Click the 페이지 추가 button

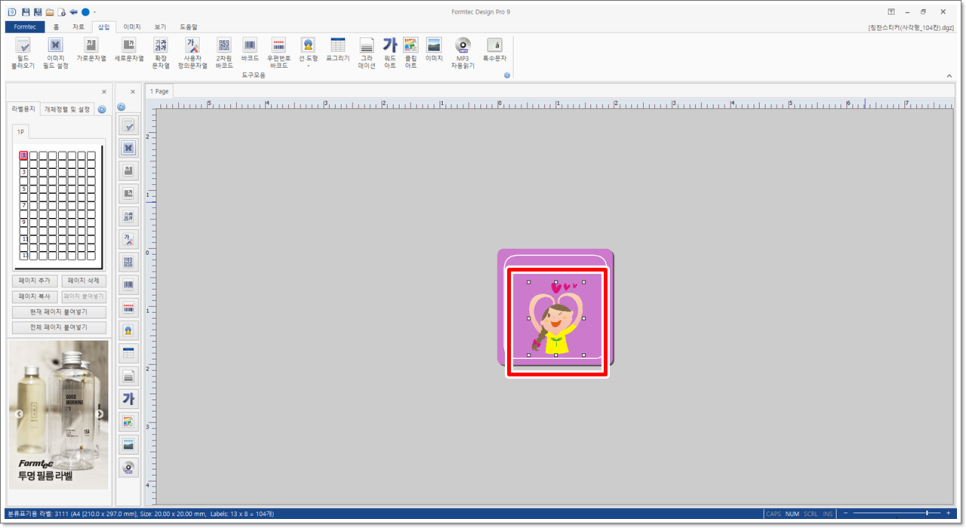point(34,281)
